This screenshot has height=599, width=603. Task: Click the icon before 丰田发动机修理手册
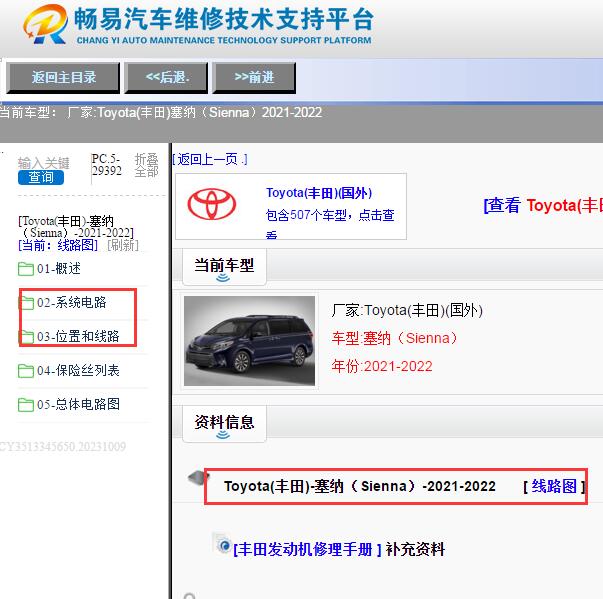click(222, 543)
